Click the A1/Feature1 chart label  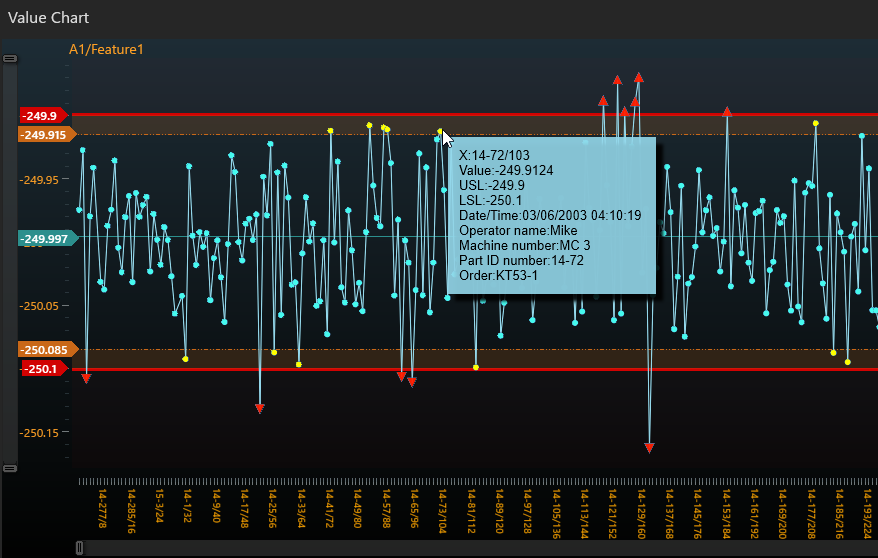(106, 49)
